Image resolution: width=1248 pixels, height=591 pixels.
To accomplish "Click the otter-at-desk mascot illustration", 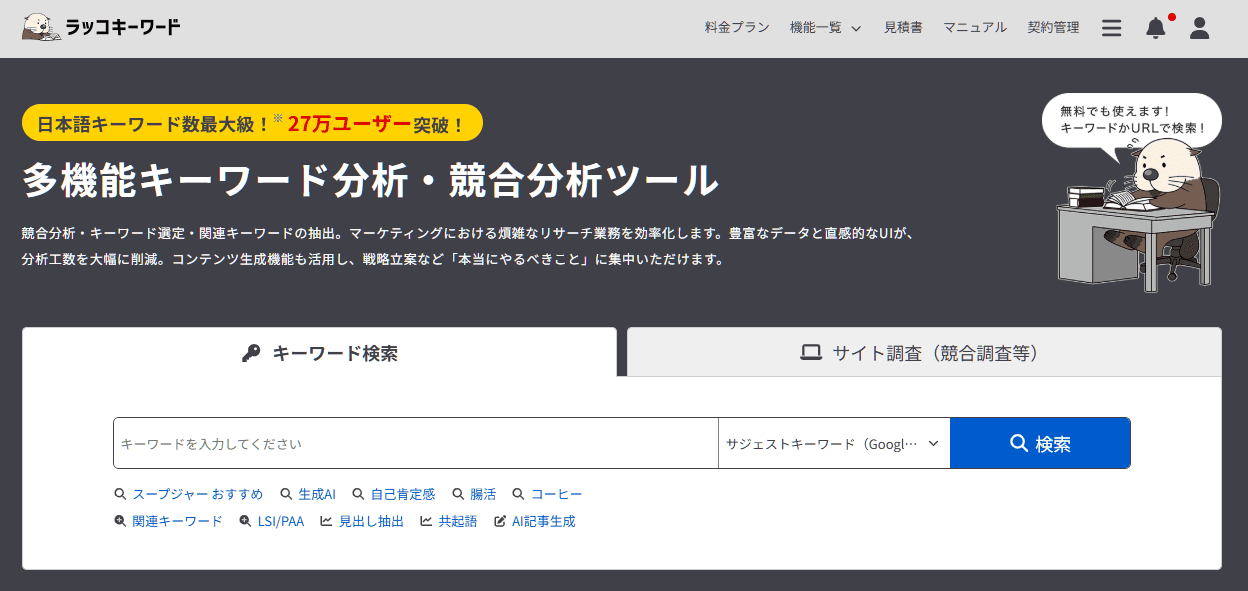I will 1138,215.
